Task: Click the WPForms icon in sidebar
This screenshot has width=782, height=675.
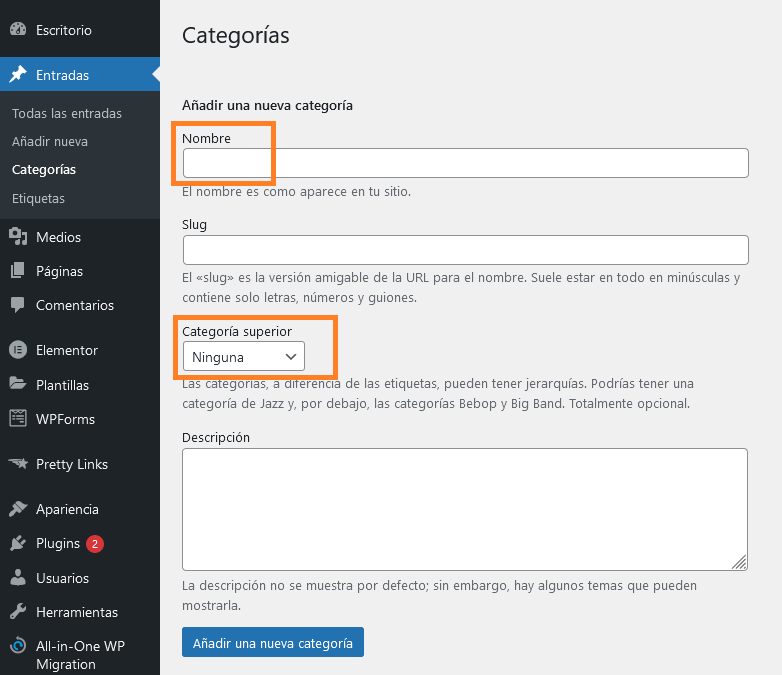Action: point(18,419)
